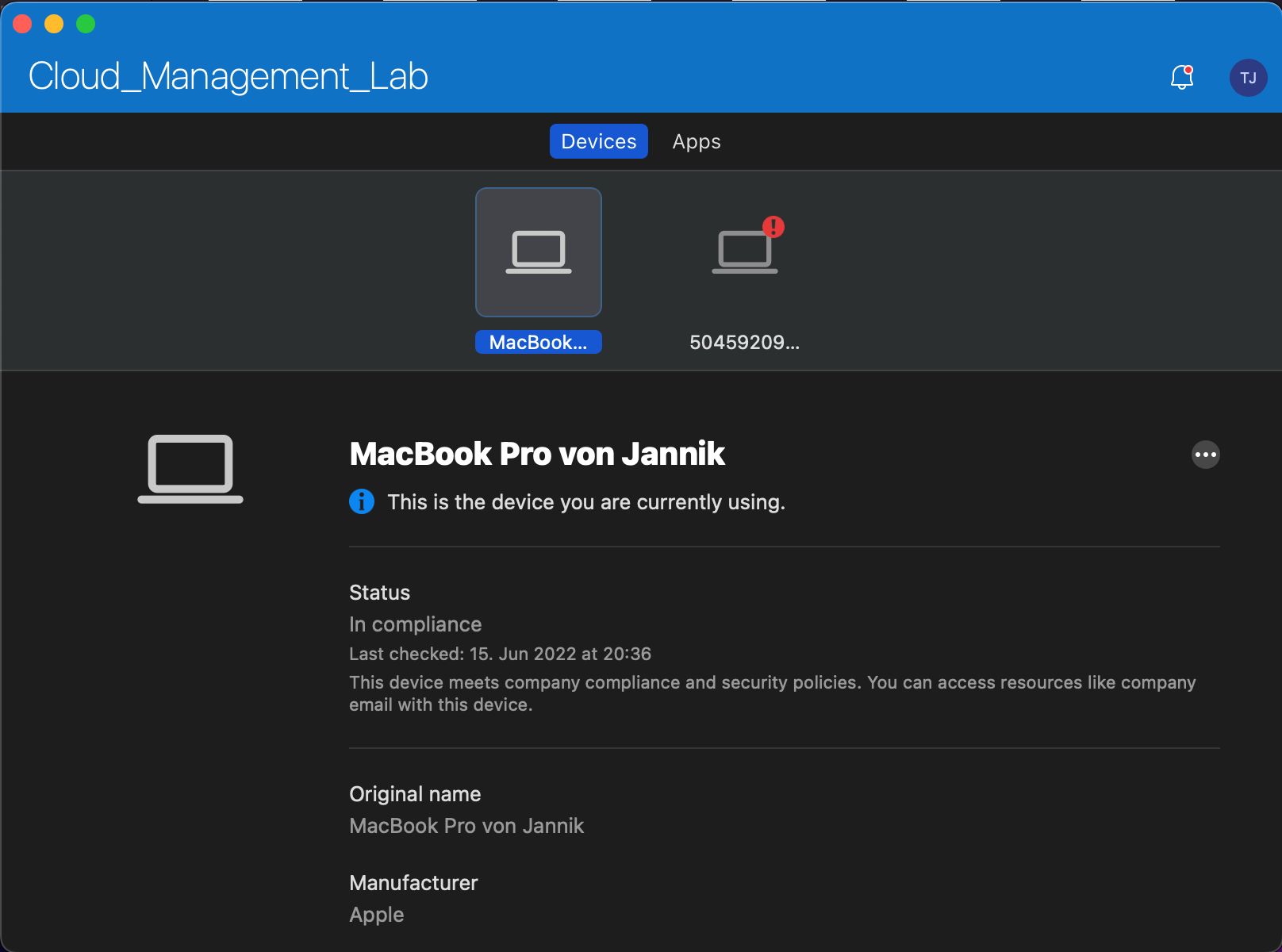Click the Original name value text
This screenshot has width=1282, height=952.
466,826
